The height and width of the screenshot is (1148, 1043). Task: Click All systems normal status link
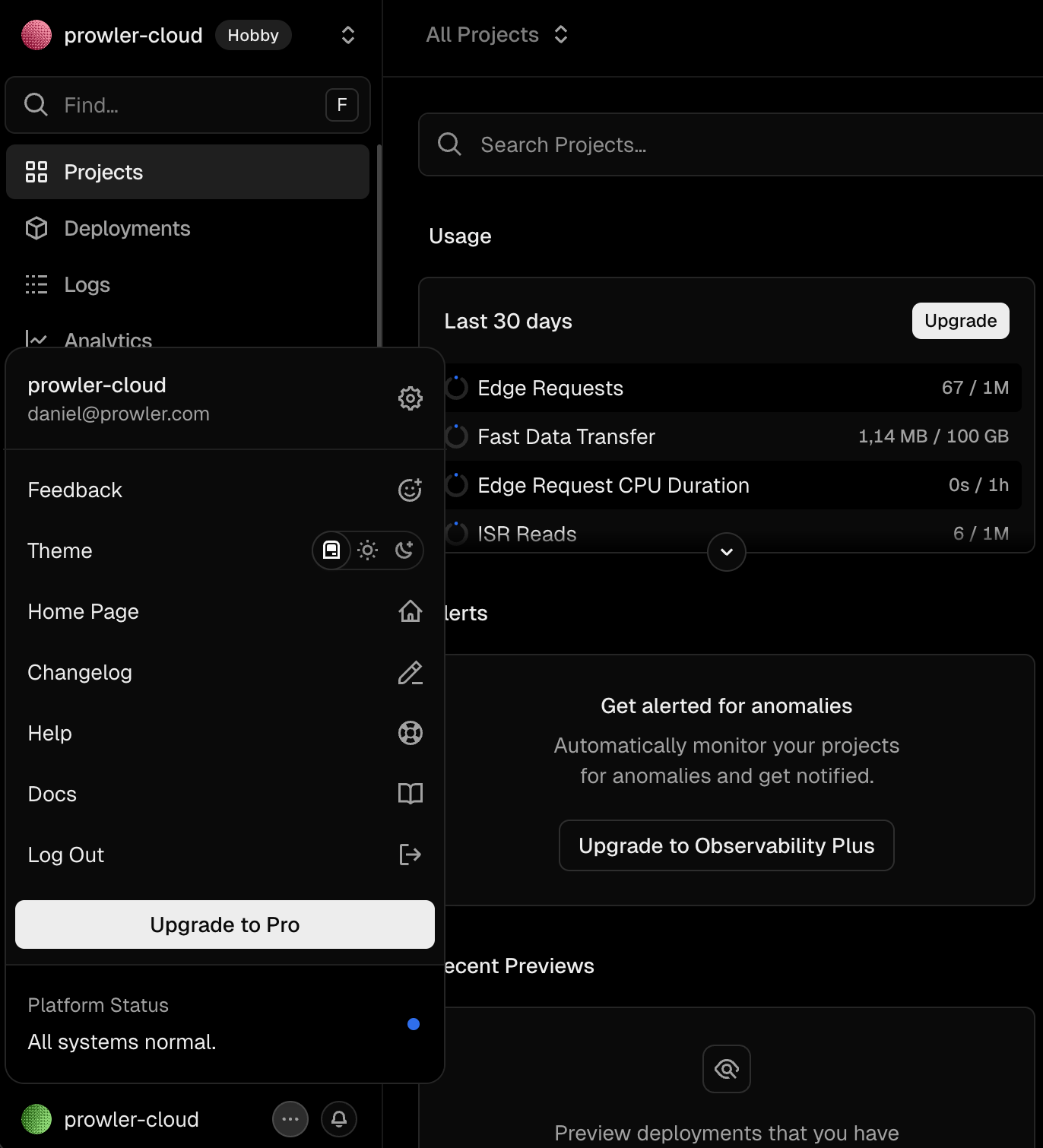tap(122, 1042)
